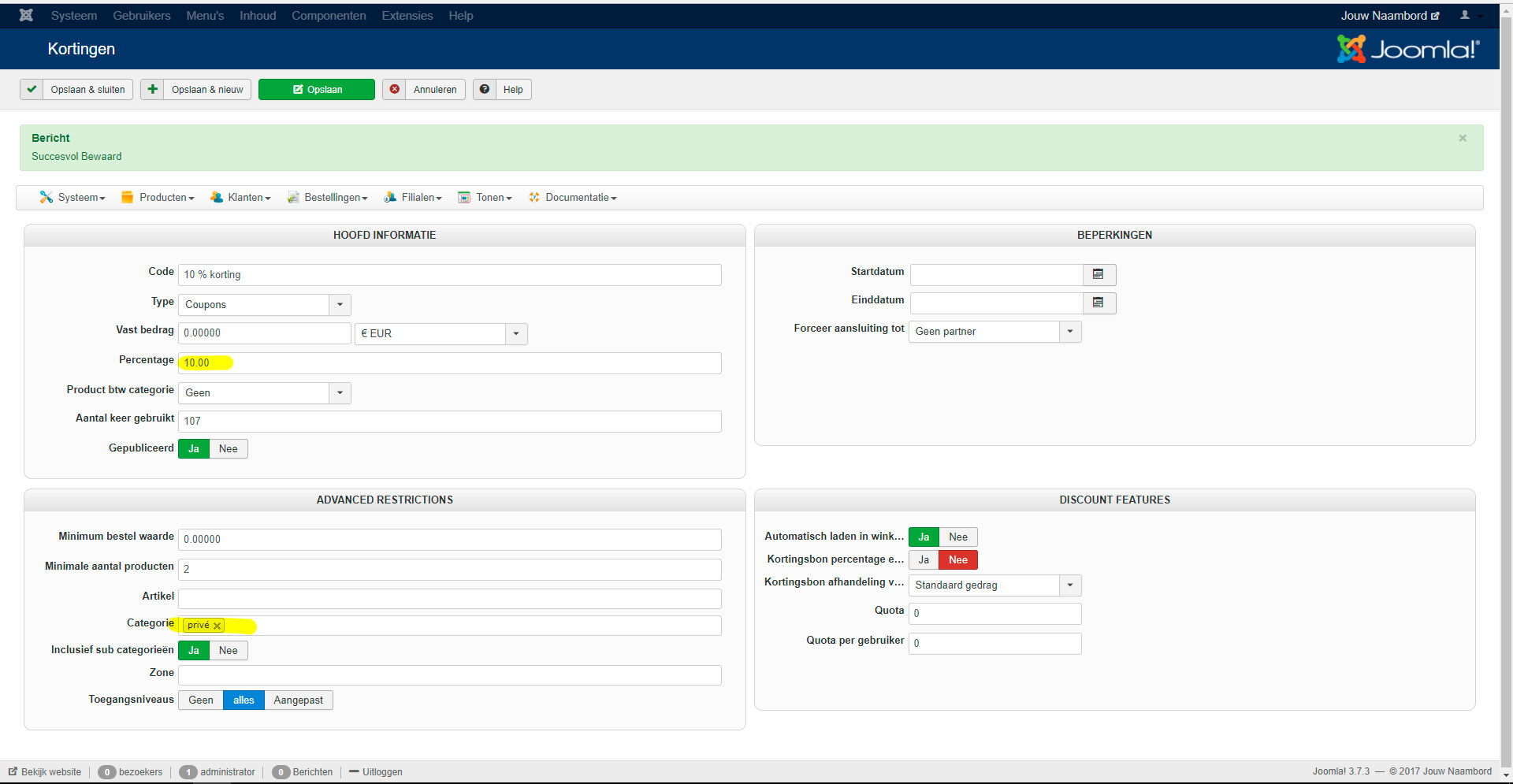Click the Bekijk website external link icon
The width and height of the screenshot is (1513, 784).
point(13,771)
